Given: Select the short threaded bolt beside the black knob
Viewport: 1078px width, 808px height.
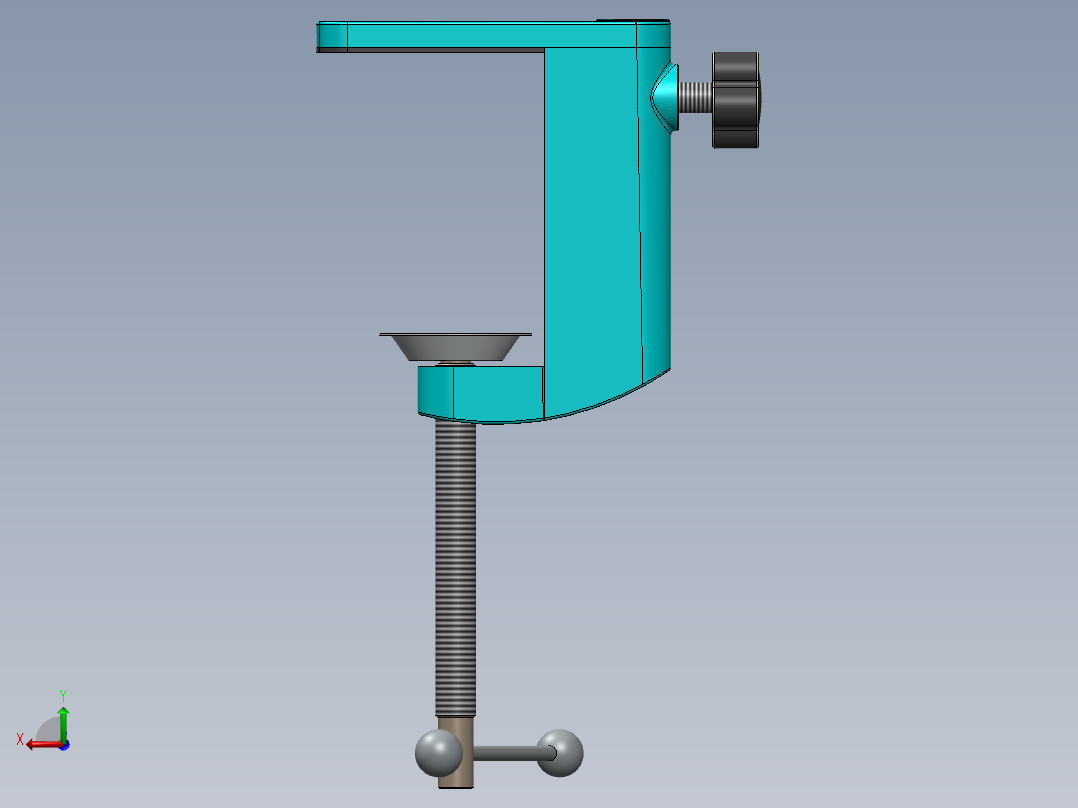Looking at the screenshot, I should (695, 97).
